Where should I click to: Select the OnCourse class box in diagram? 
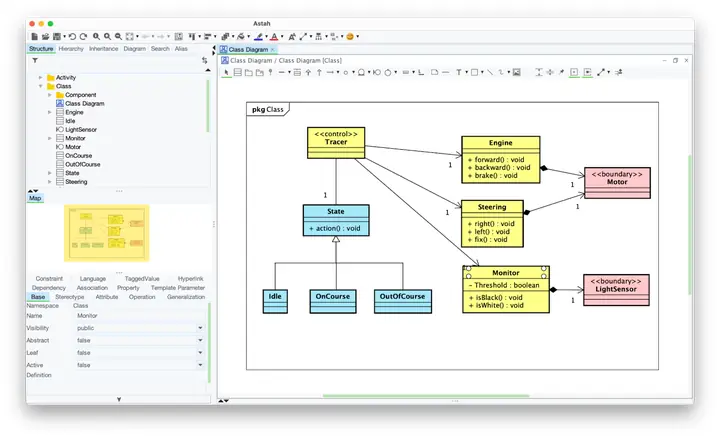pyautogui.click(x=333, y=301)
